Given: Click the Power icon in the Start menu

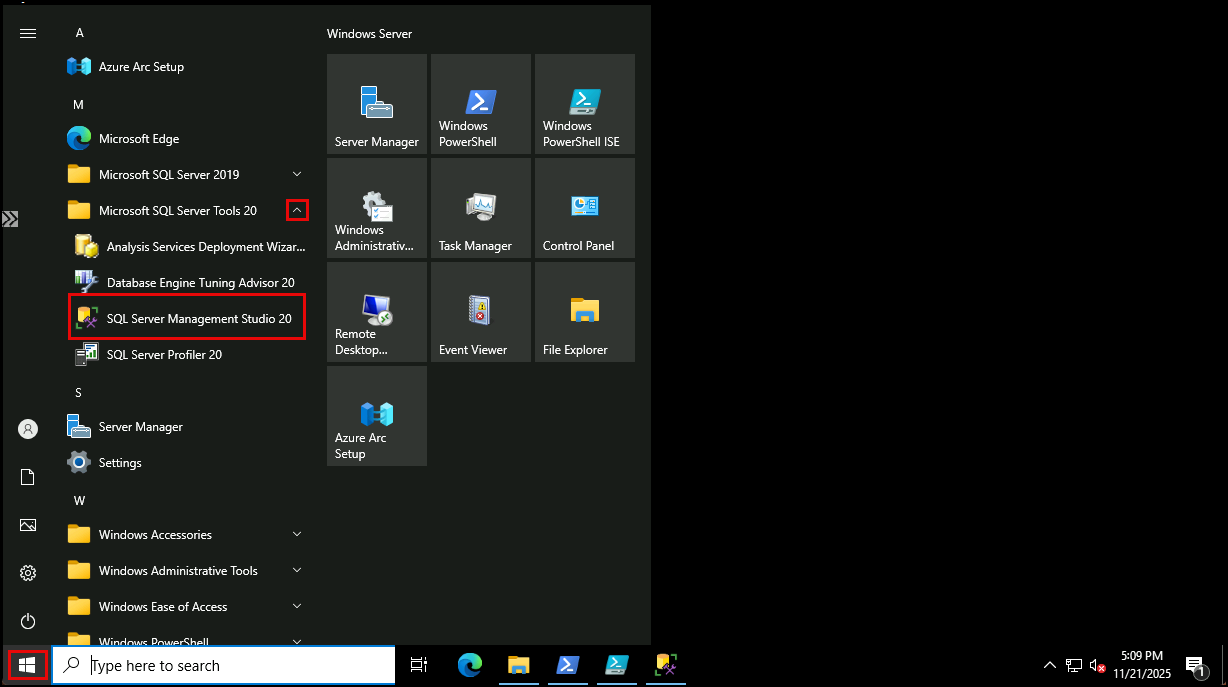Looking at the screenshot, I should pos(27,620).
